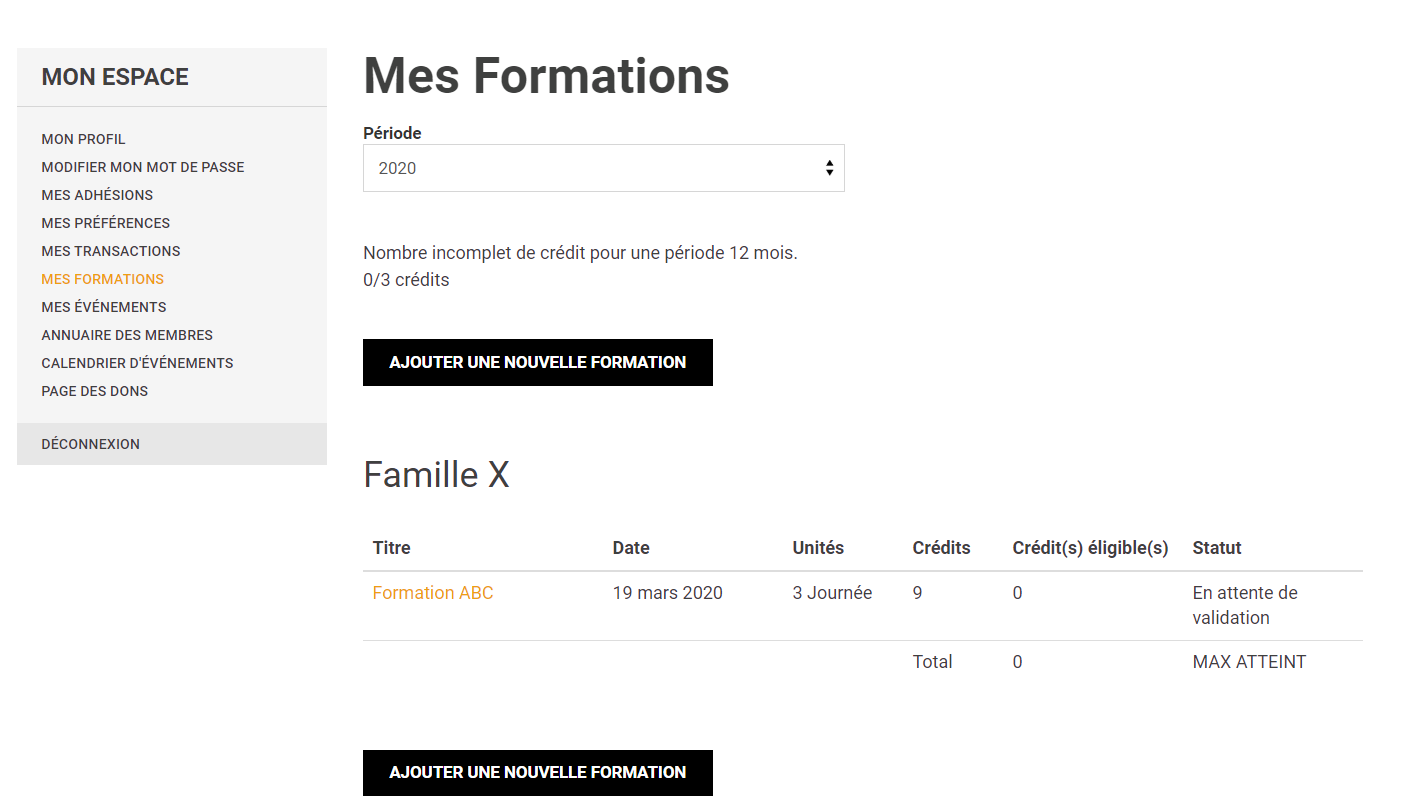Viewport: 1411px width, 803px height.
Task: Click Ajouter une nouvelle formation above Famille X
Action: pos(538,362)
